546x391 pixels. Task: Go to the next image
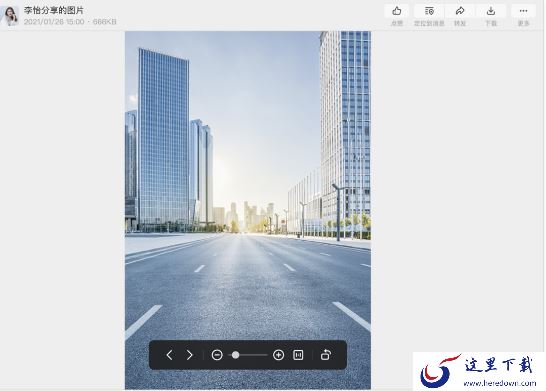[189, 355]
